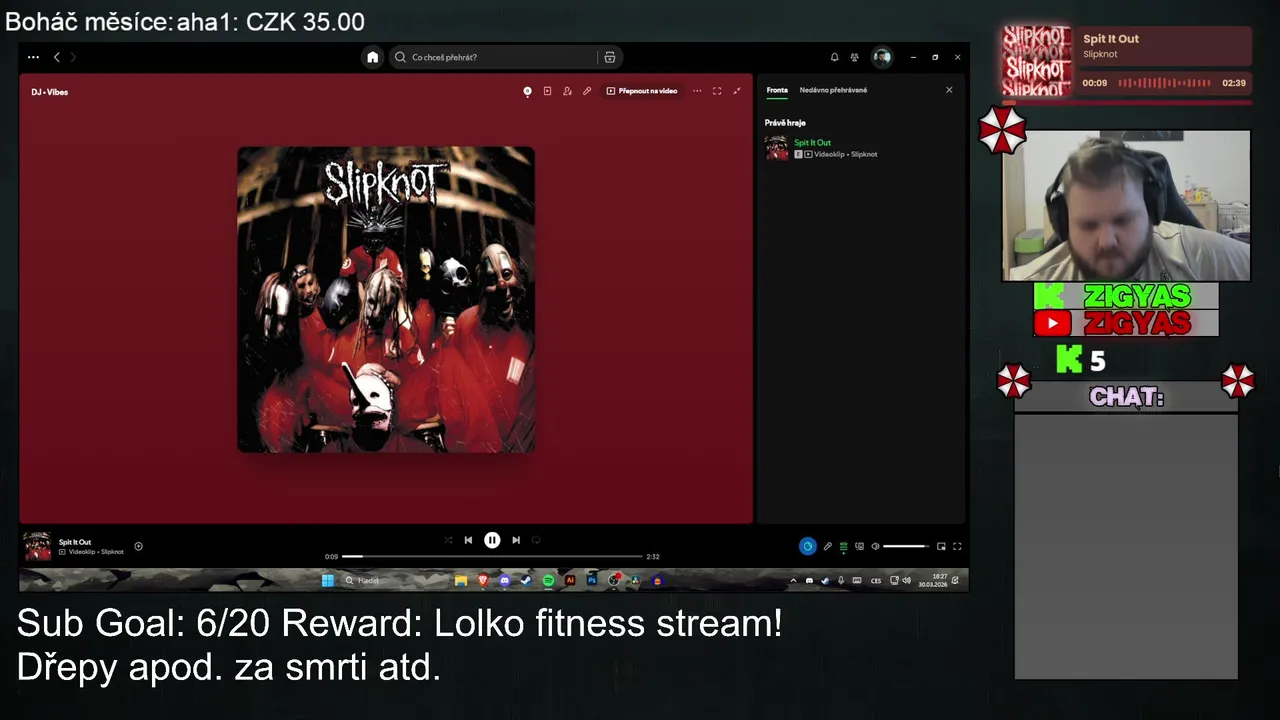Skip to the next track
The width and height of the screenshot is (1280, 720).
516,540
